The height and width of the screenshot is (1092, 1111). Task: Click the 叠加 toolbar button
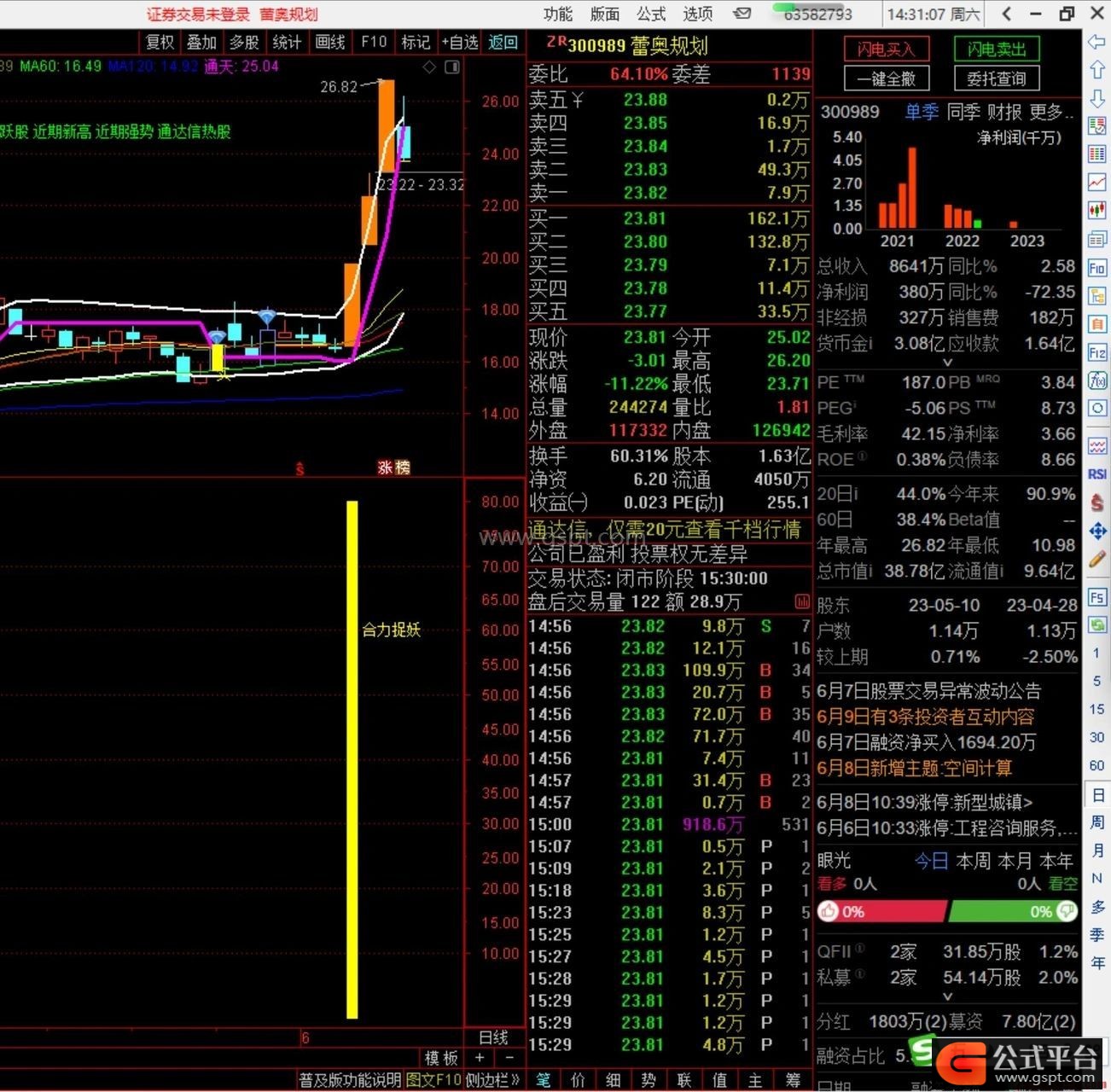(x=202, y=42)
